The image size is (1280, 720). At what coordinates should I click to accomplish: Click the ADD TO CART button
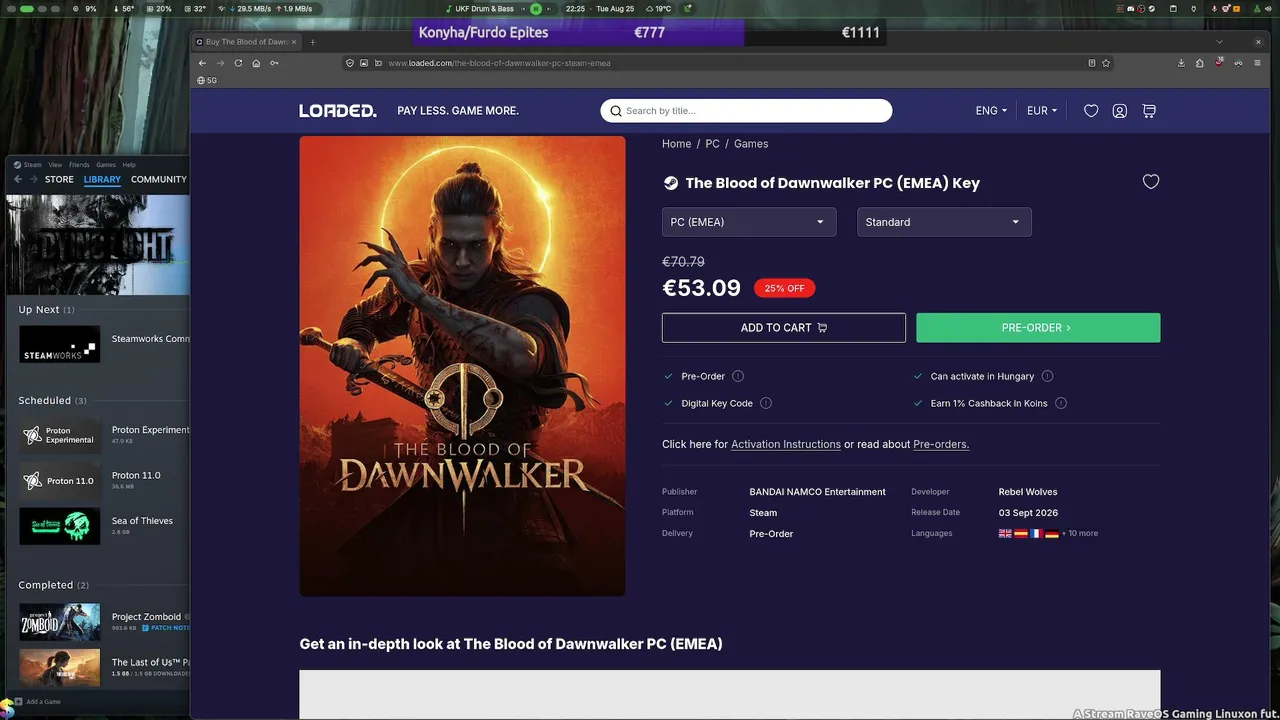pyautogui.click(x=784, y=328)
